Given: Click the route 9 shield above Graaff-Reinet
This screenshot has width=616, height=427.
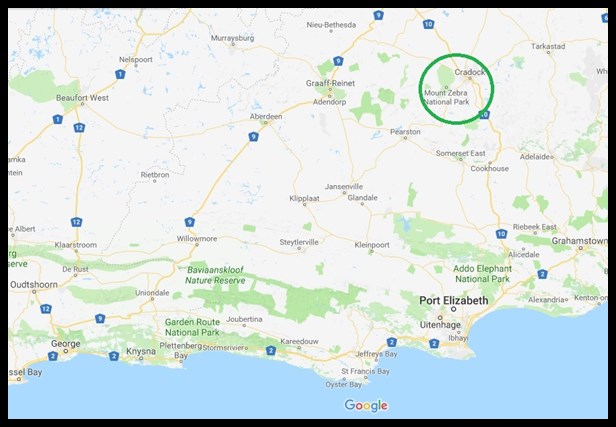Looking at the screenshot, I should [338, 61].
